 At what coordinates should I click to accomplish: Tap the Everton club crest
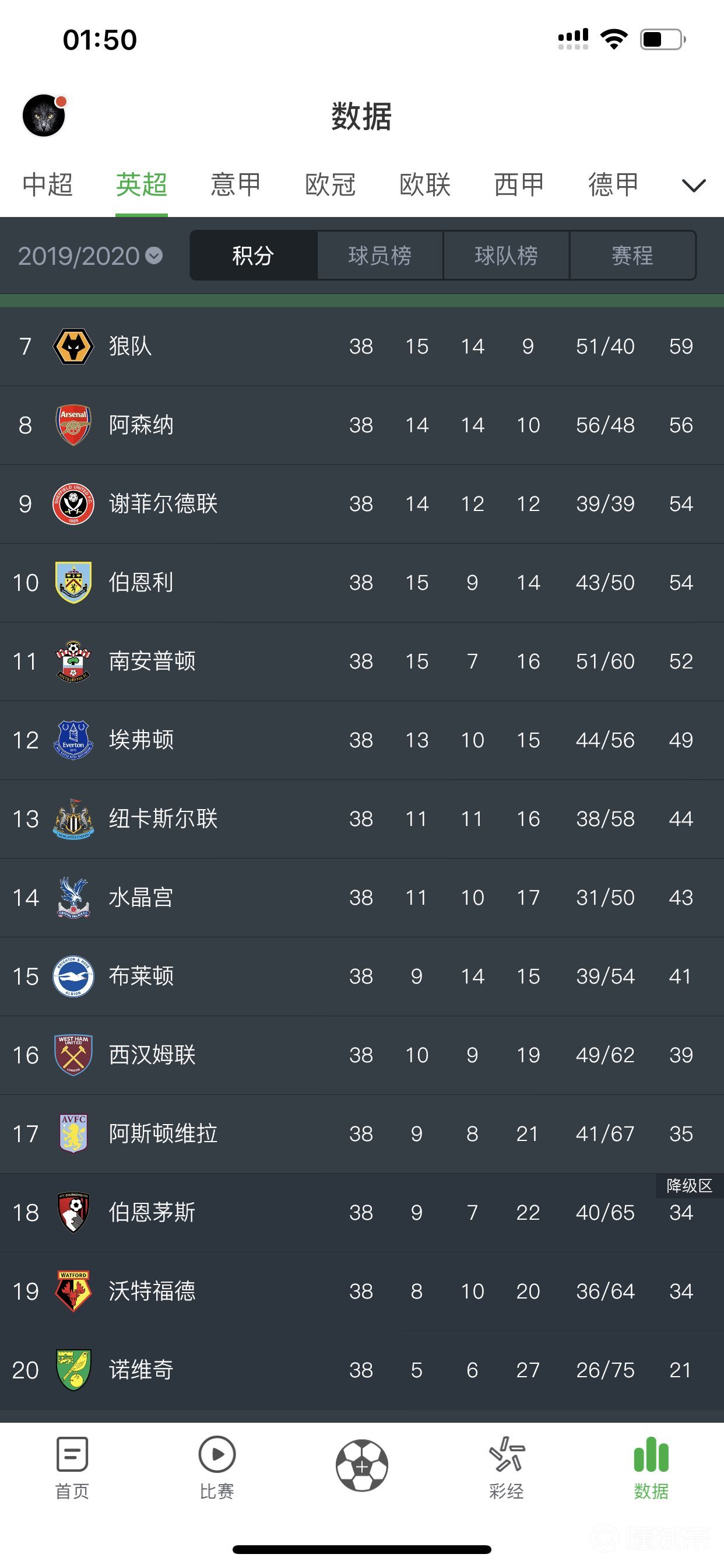[73, 740]
